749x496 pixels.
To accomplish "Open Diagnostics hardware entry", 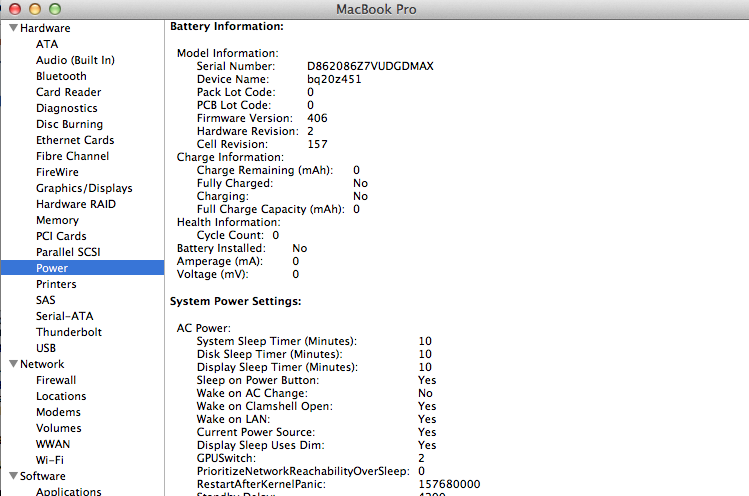I will 66,108.
